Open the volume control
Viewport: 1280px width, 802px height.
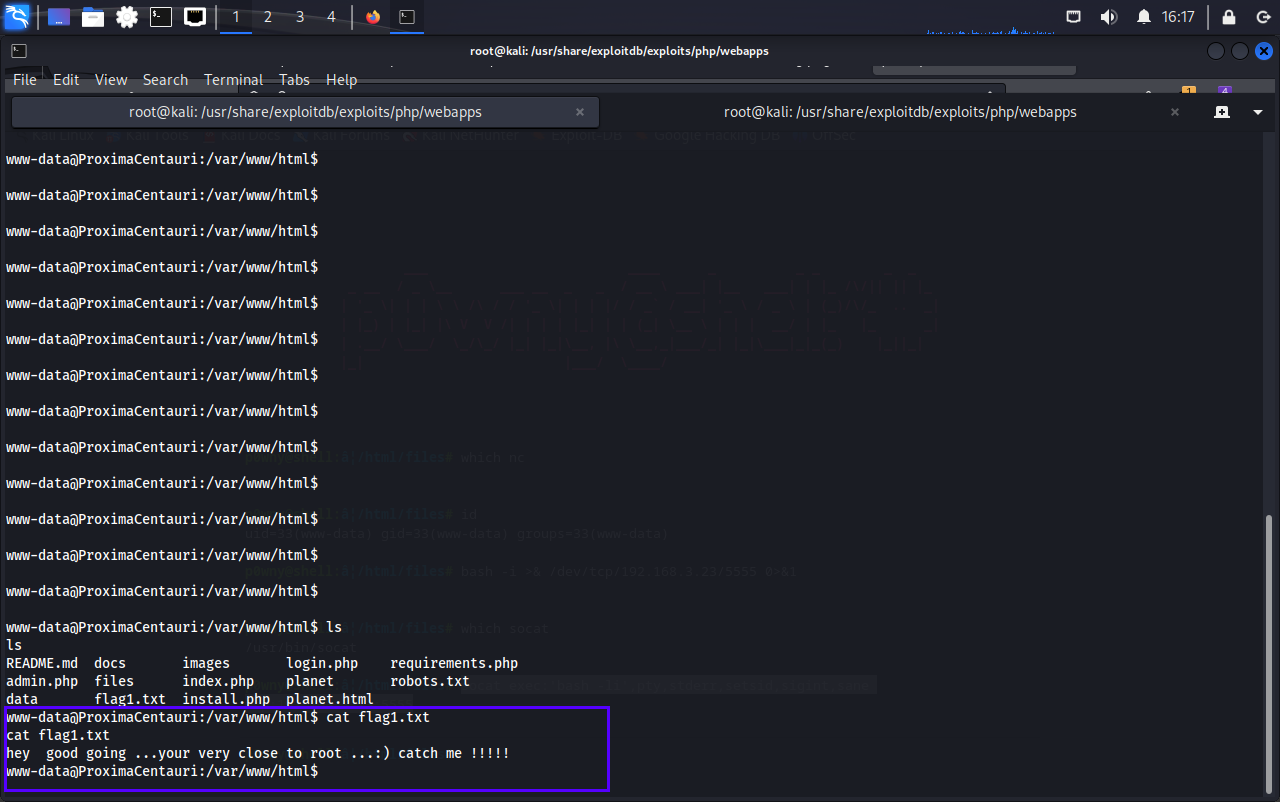click(x=1108, y=17)
